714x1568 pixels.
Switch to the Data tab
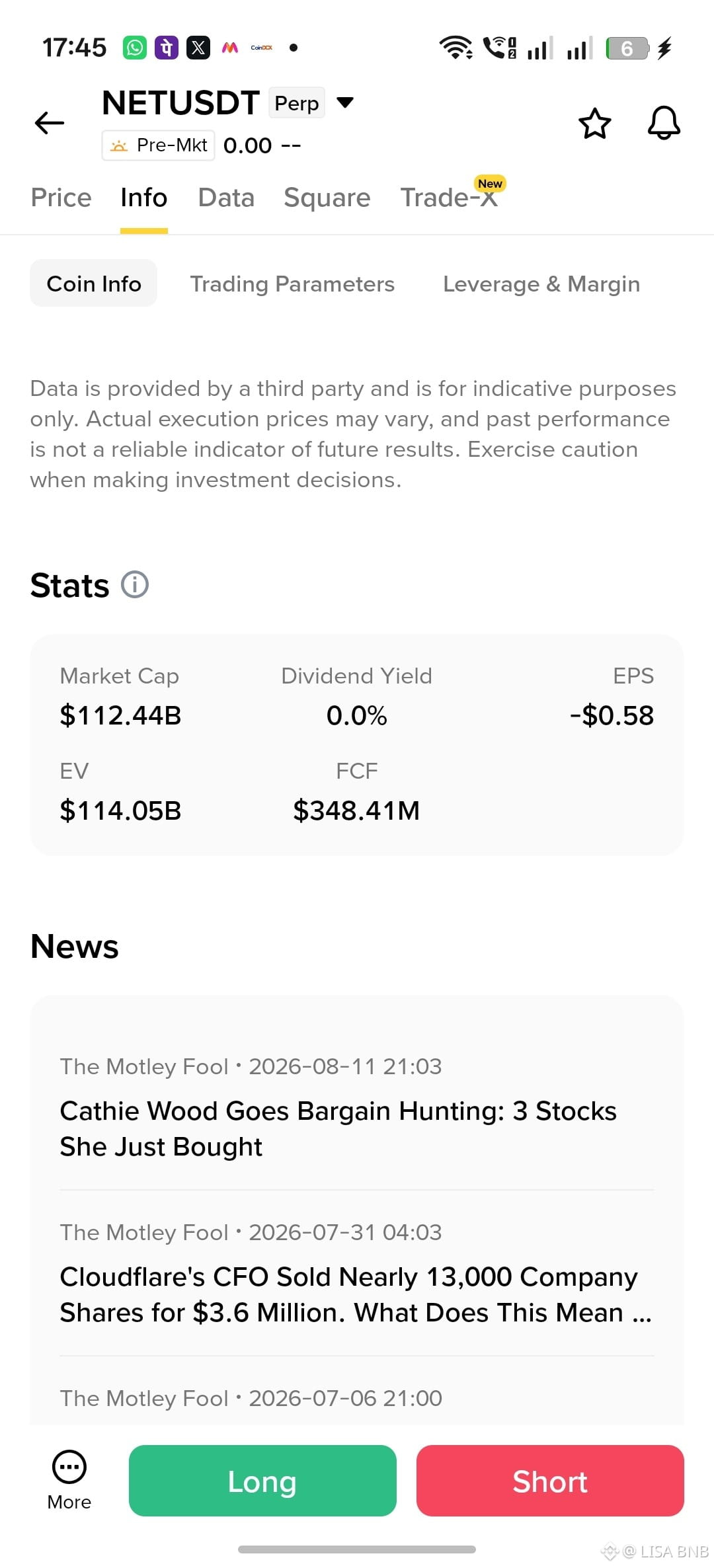click(x=226, y=198)
